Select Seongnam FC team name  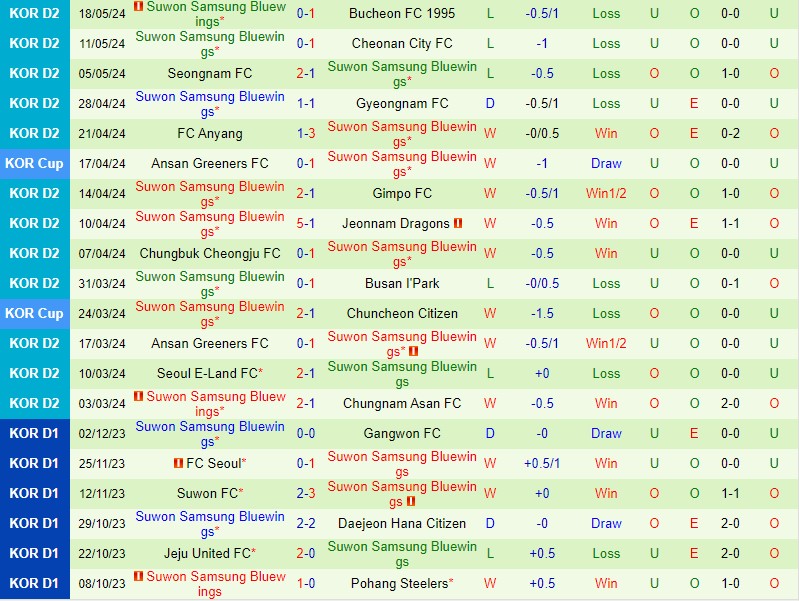pos(210,73)
